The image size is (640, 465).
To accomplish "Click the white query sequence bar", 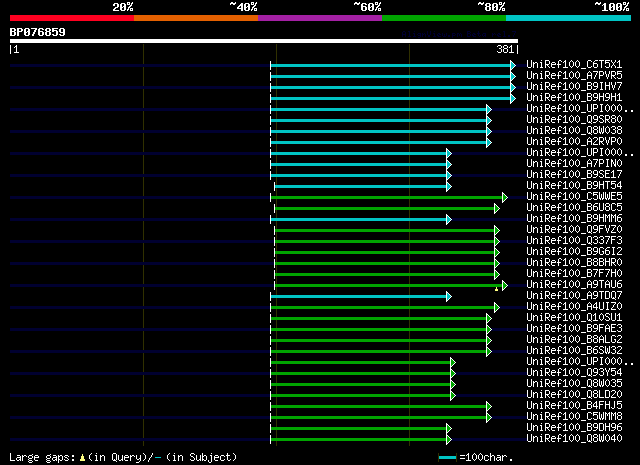I will pyautogui.click(x=264, y=41).
